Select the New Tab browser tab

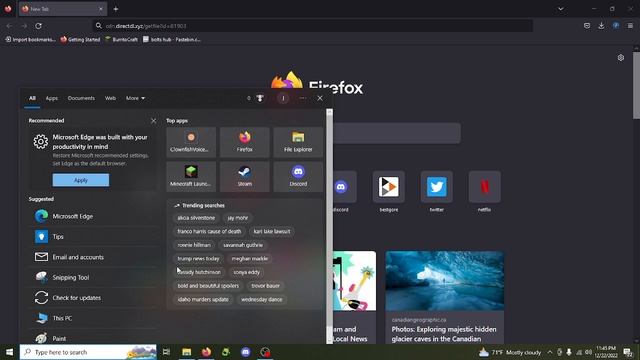coord(63,9)
